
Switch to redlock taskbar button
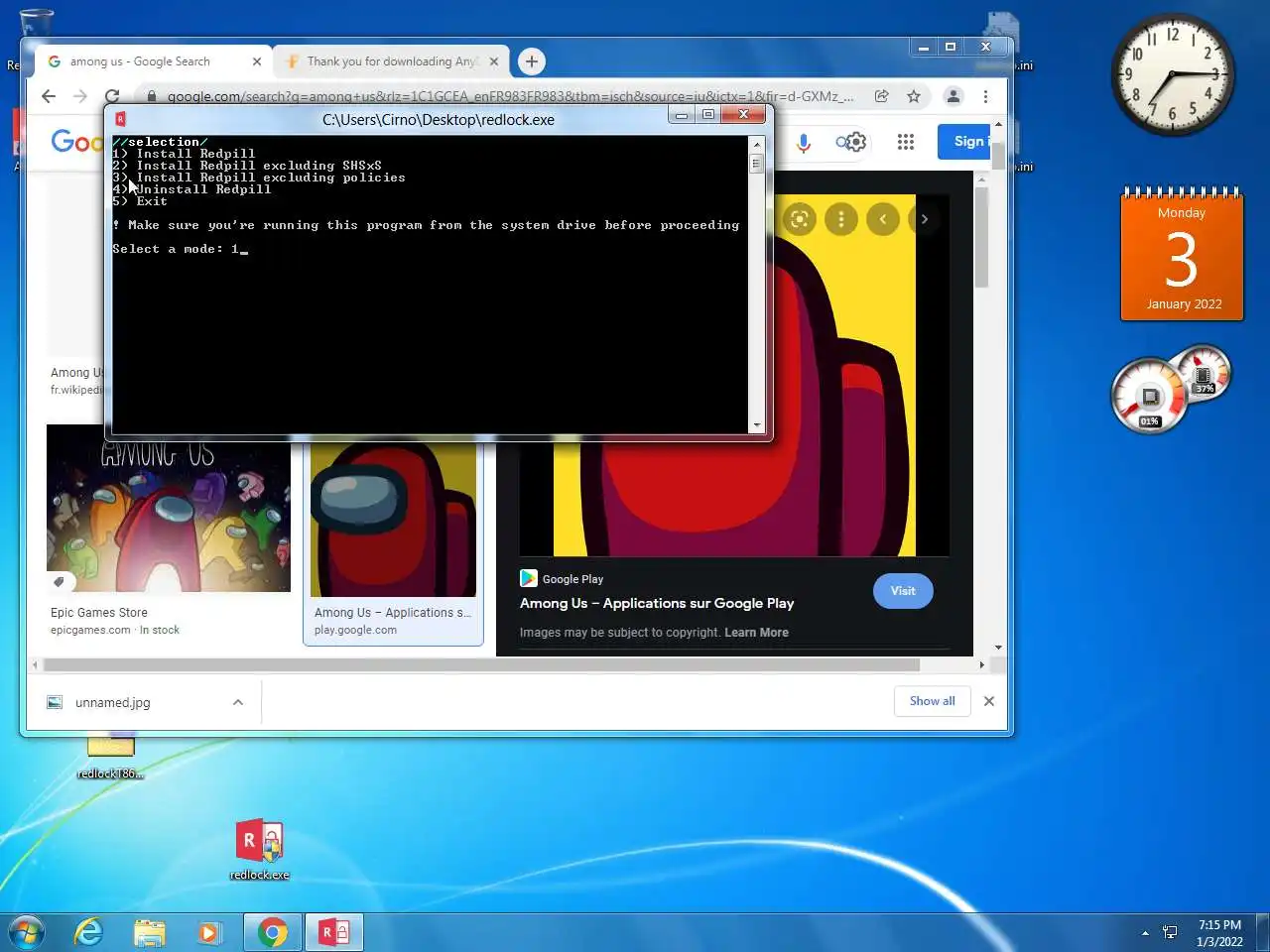click(x=334, y=932)
